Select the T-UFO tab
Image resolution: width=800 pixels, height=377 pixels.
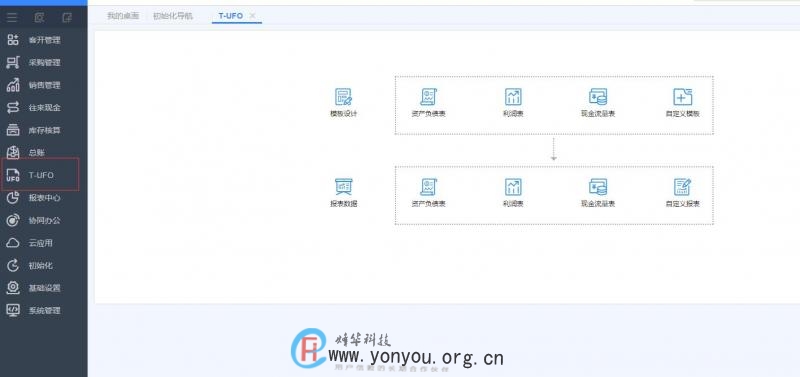tap(231, 16)
